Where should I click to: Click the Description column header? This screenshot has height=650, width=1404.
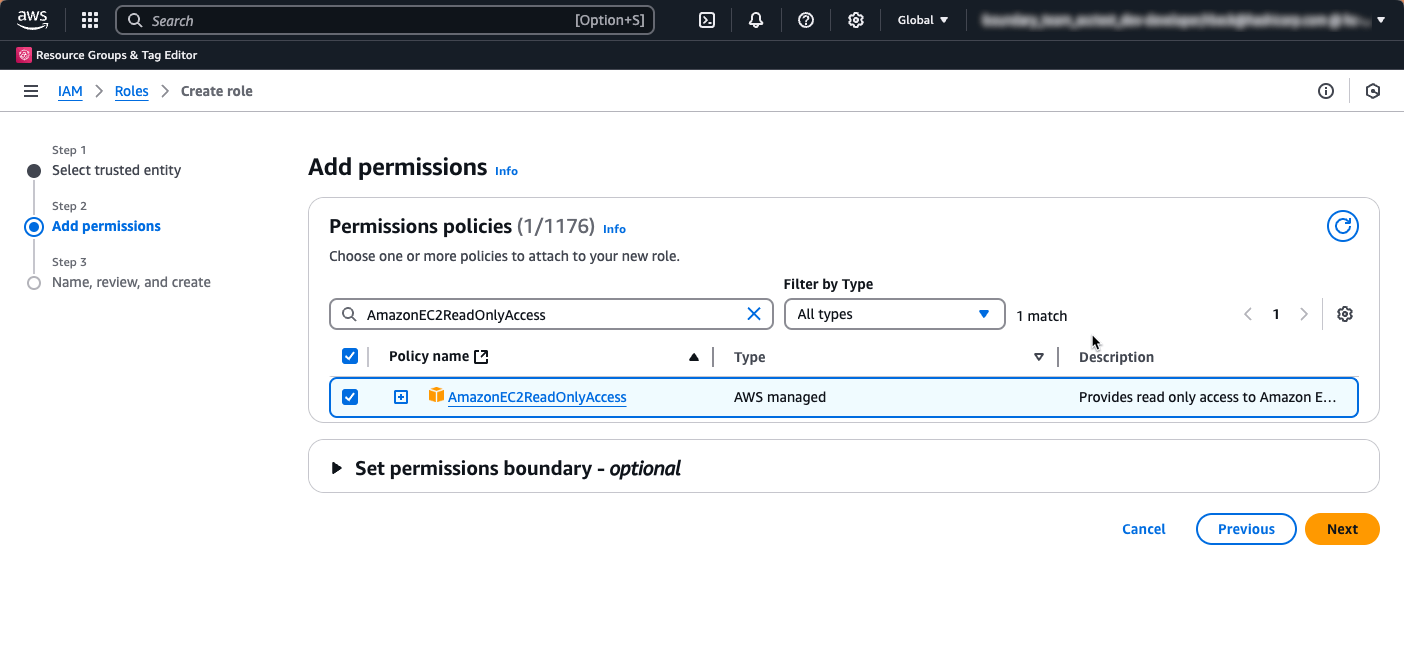(1116, 357)
